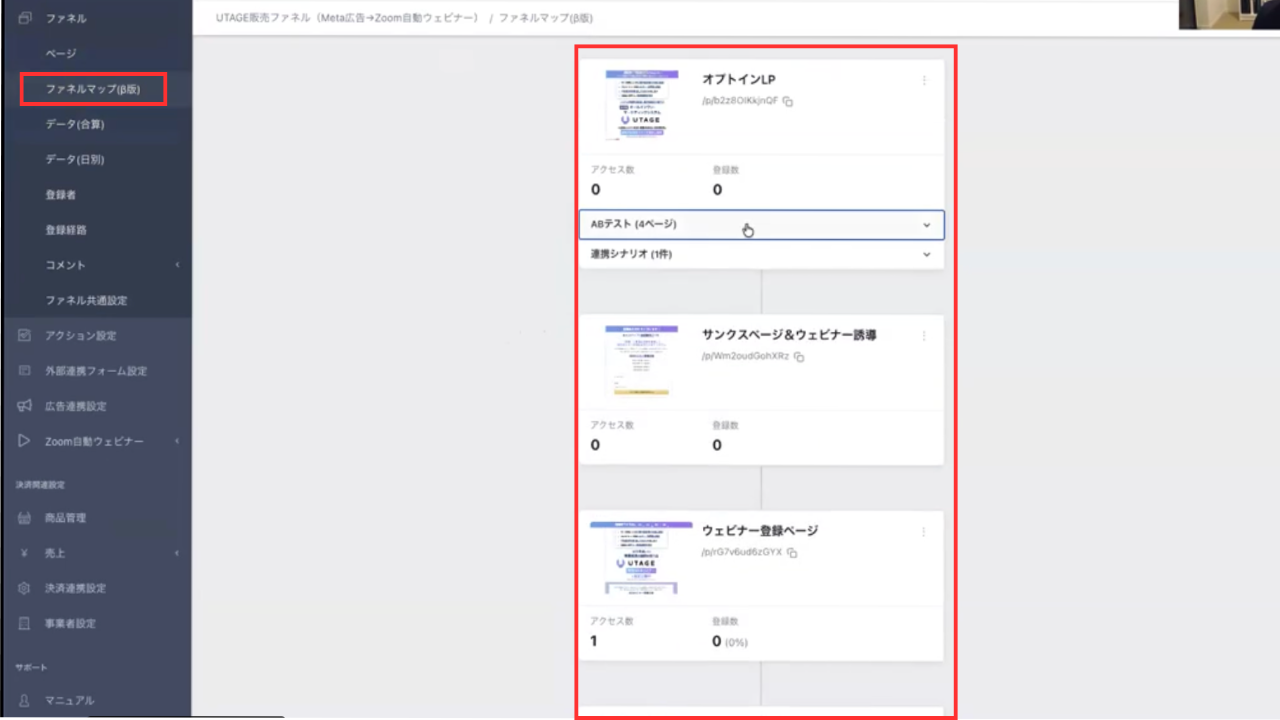Open the マニュアル support link
This screenshot has height=720, width=1280.
pyautogui.click(x=69, y=700)
